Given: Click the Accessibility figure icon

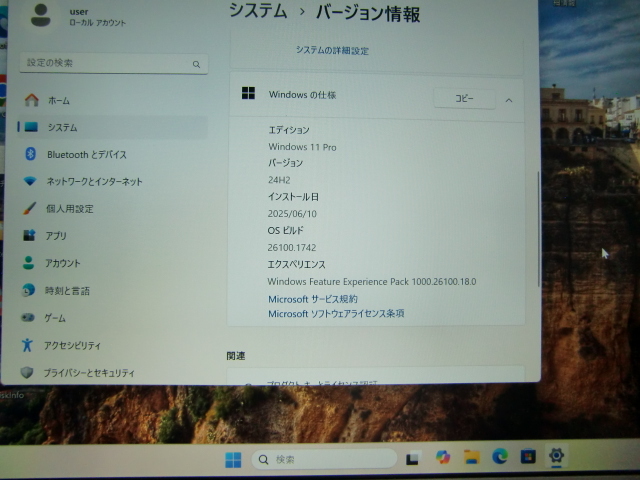Looking at the screenshot, I should click(27, 345).
